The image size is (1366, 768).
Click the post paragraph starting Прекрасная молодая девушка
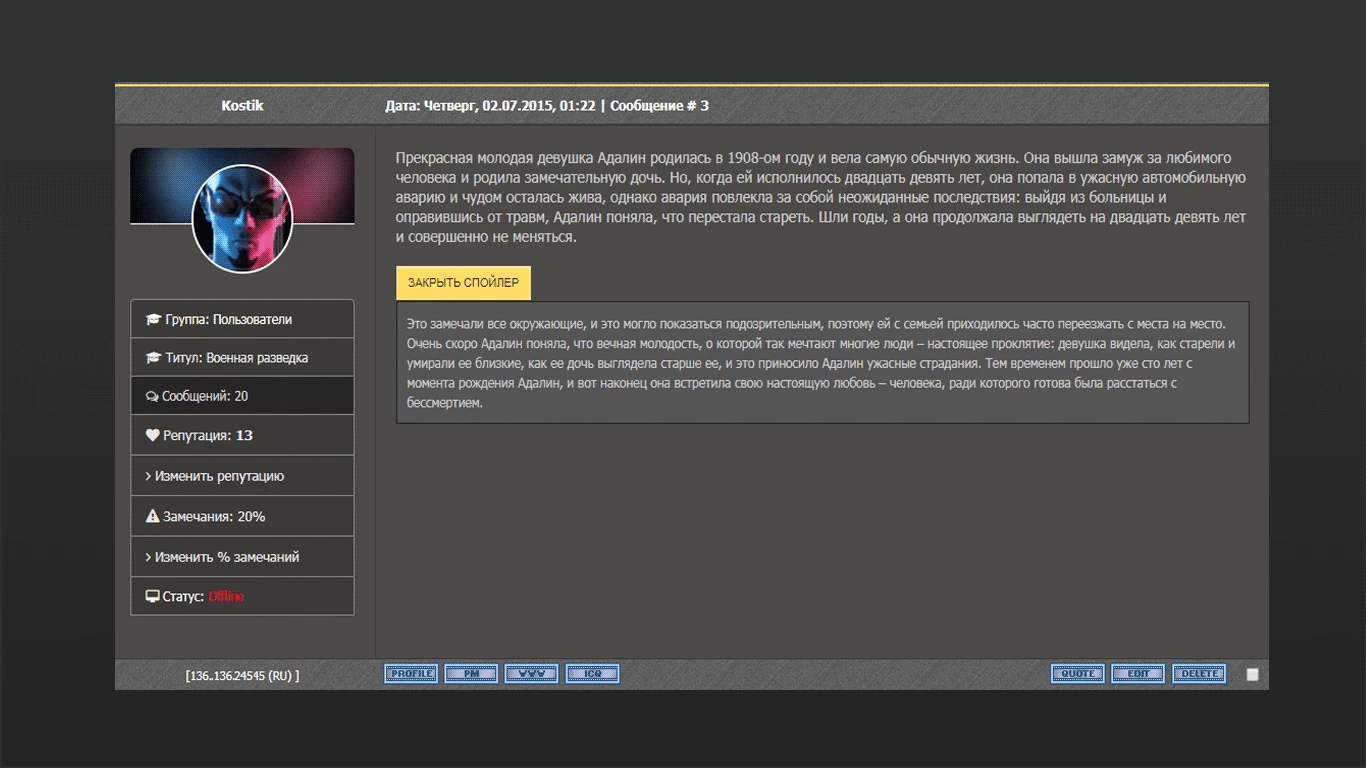coord(821,198)
